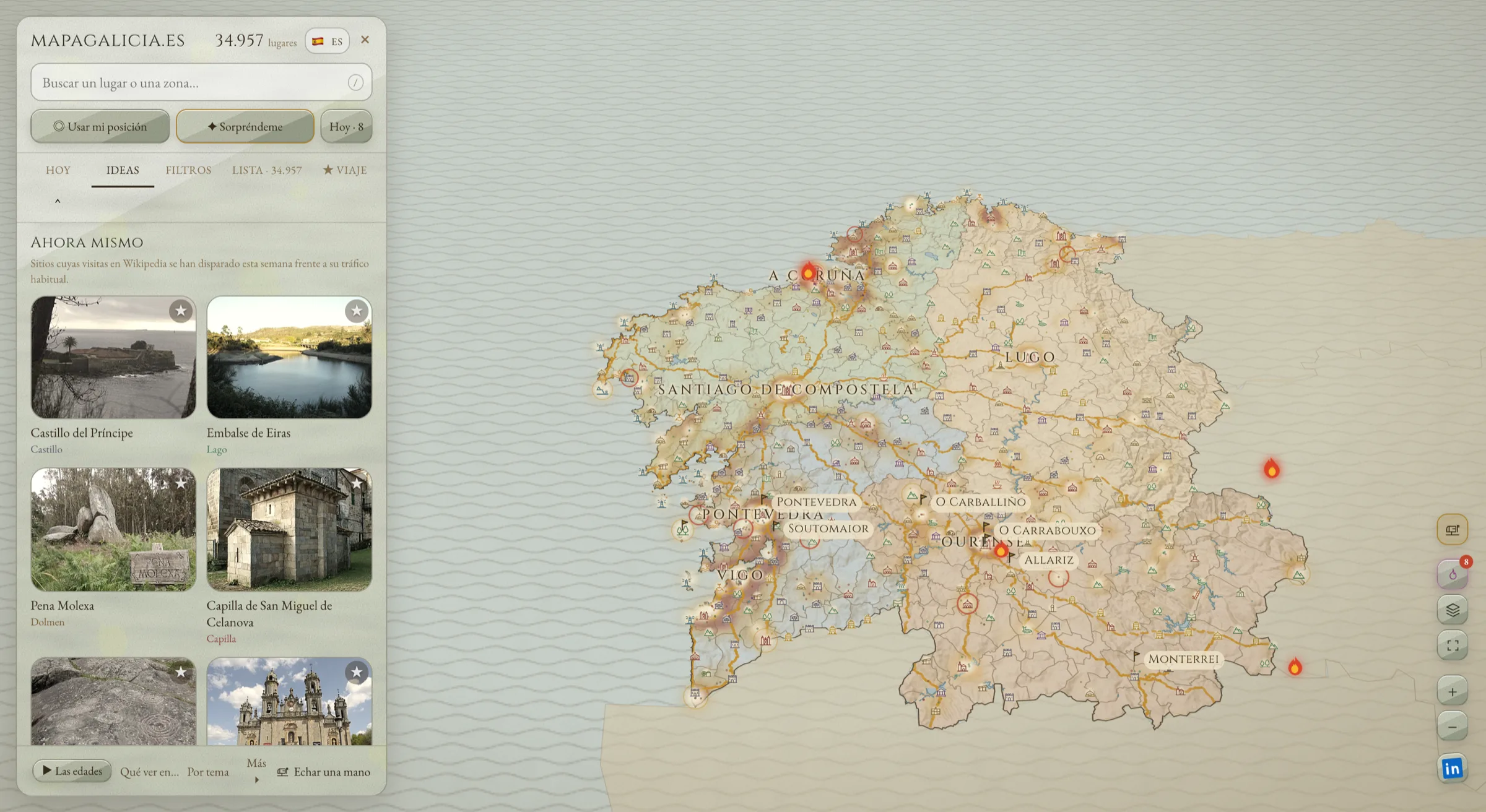This screenshot has height=812, width=1486.
Task: Click the flag beside O Carballiño label
Action: (923, 498)
